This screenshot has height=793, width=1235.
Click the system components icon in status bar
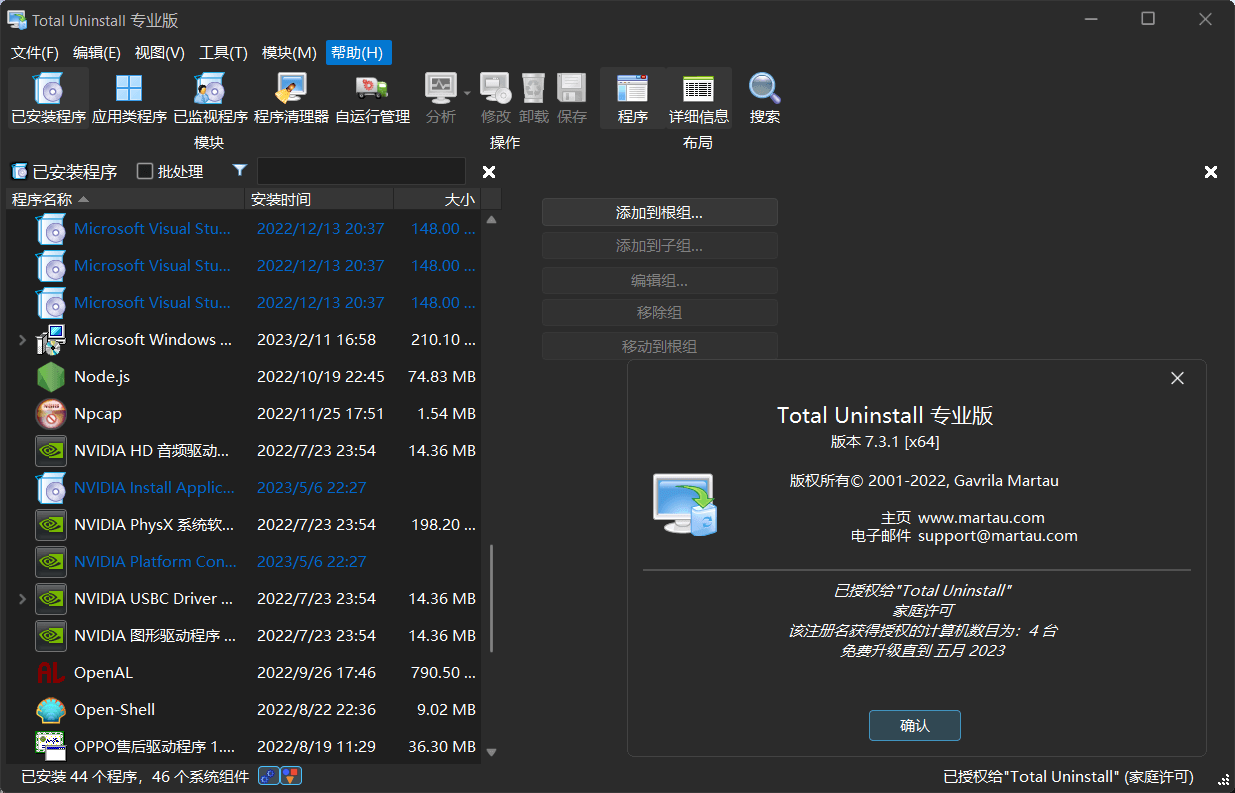[x=267, y=775]
